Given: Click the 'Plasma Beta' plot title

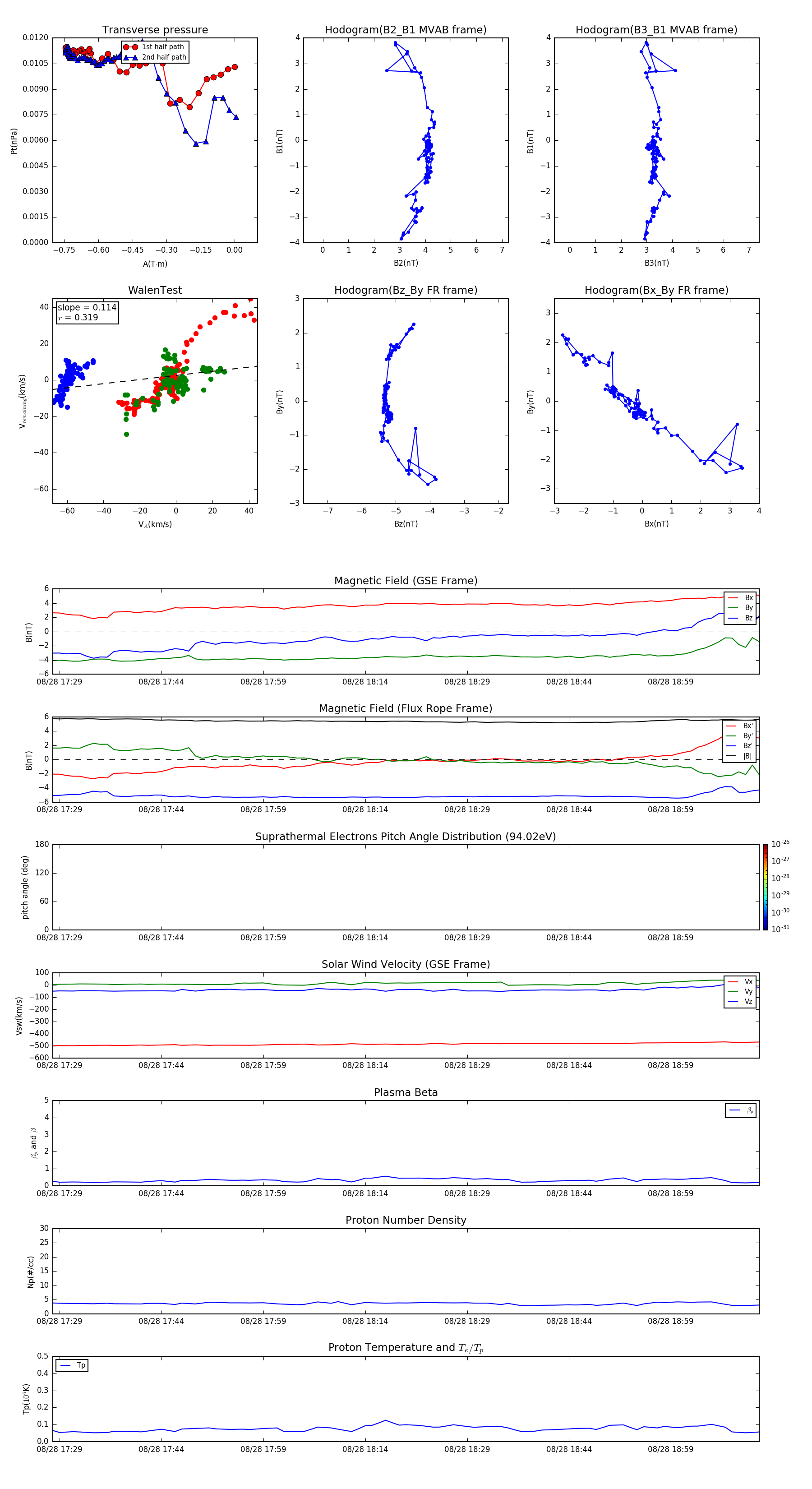Looking at the screenshot, I should coord(406,1092).
